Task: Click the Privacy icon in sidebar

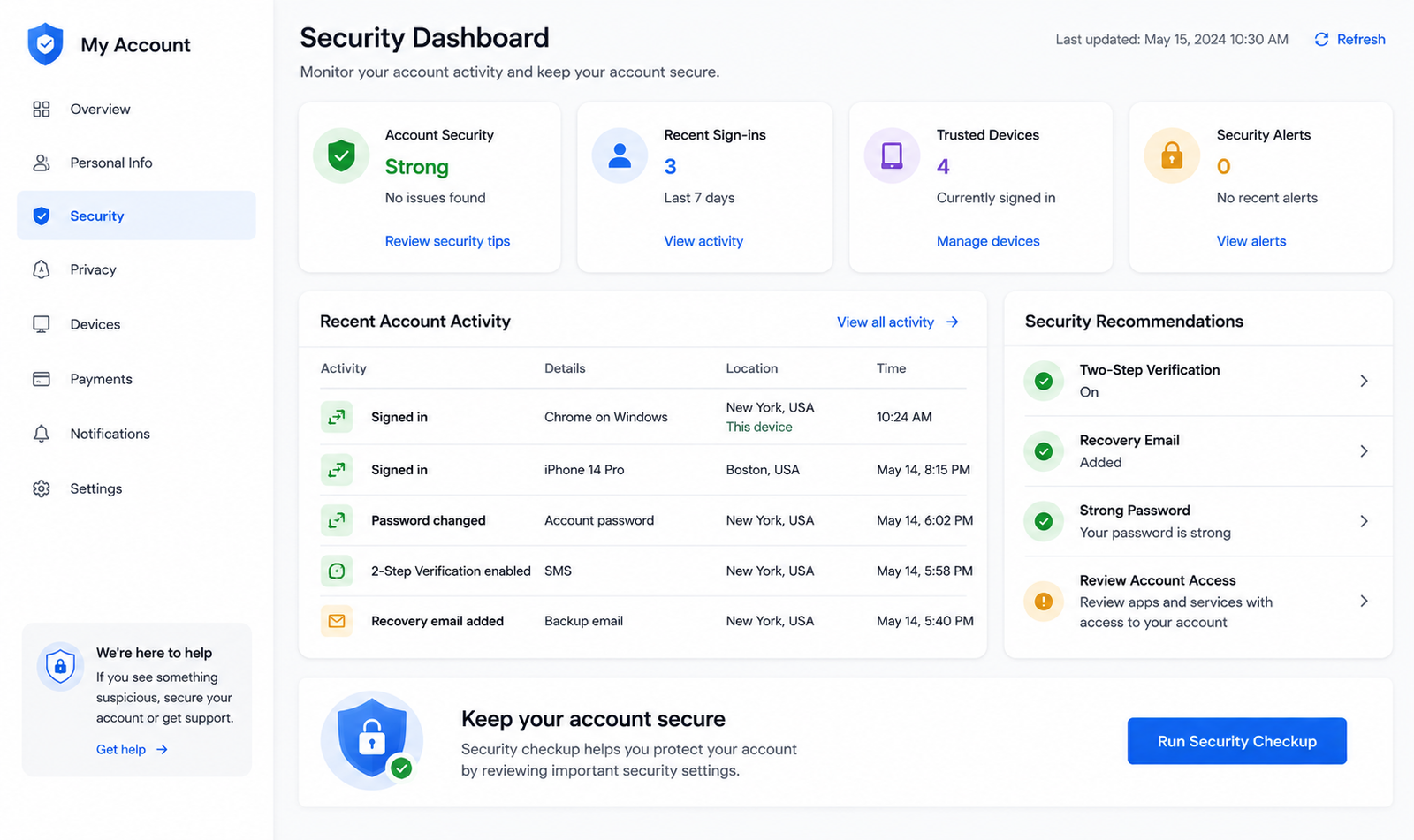Action: 42,269
